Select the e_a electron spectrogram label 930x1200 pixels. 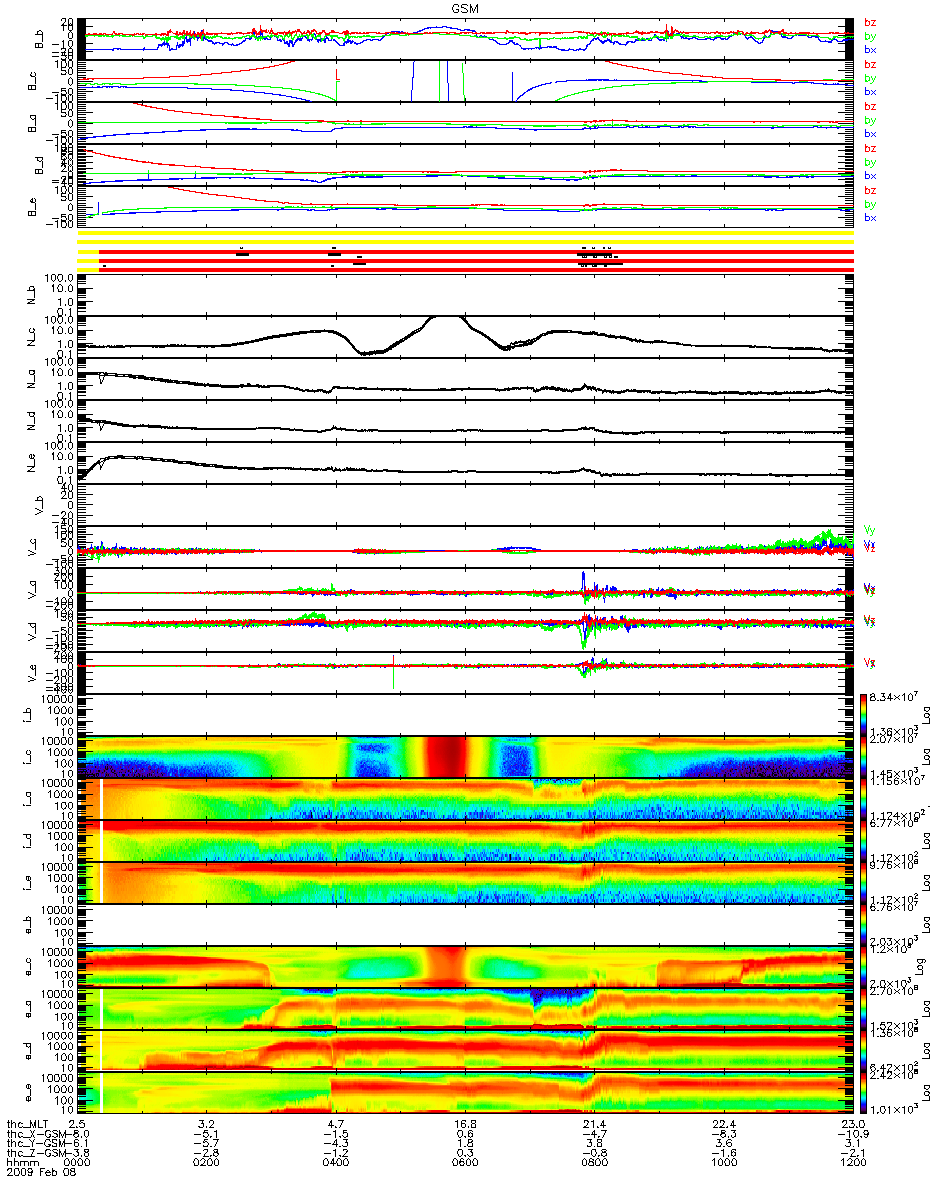(30, 1009)
